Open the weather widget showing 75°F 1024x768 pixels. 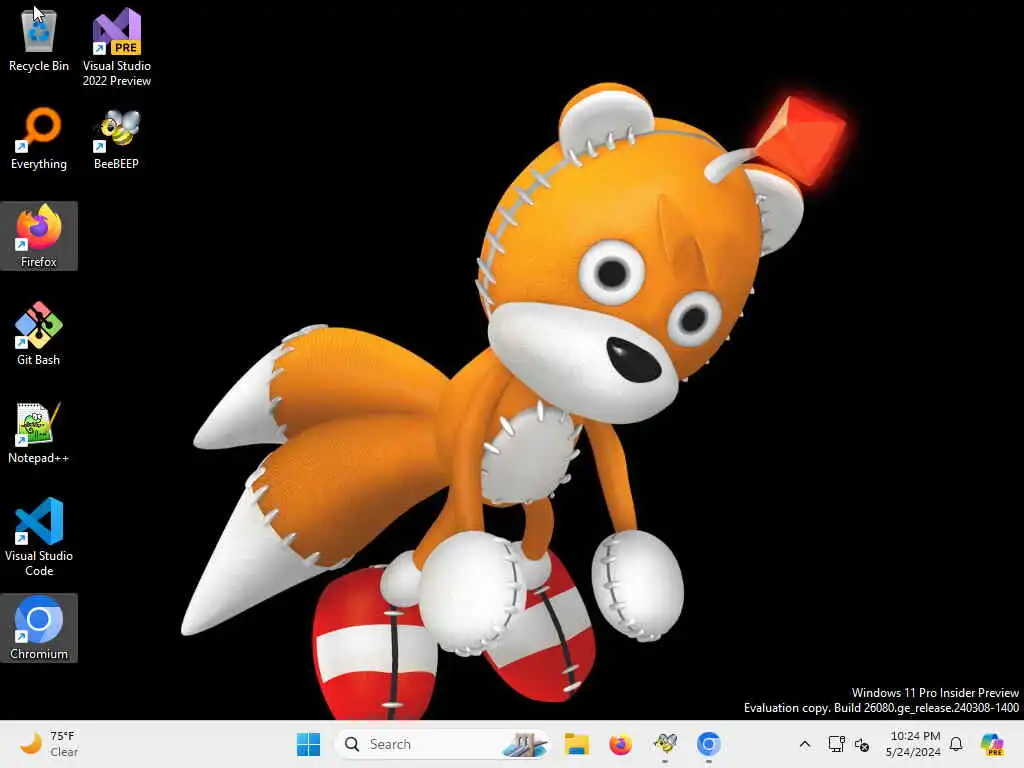click(x=50, y=744)
